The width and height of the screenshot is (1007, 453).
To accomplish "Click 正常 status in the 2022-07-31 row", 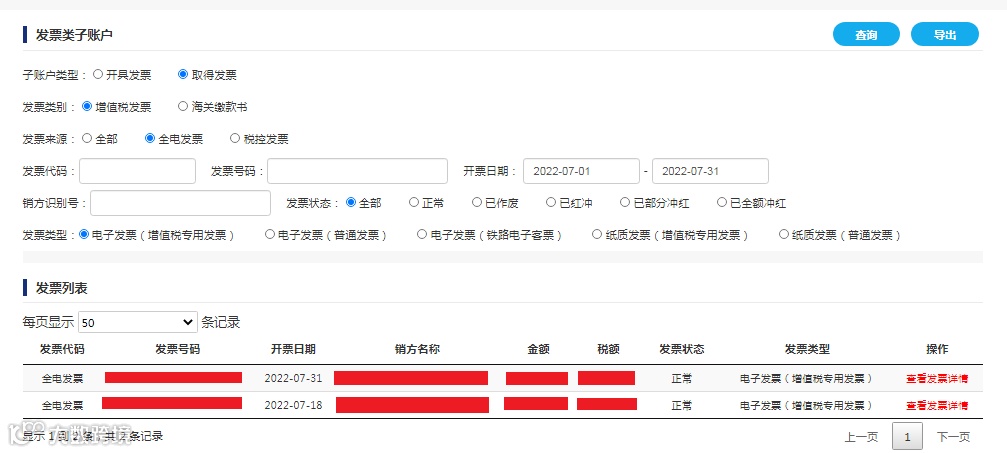I will pos(681,378).
